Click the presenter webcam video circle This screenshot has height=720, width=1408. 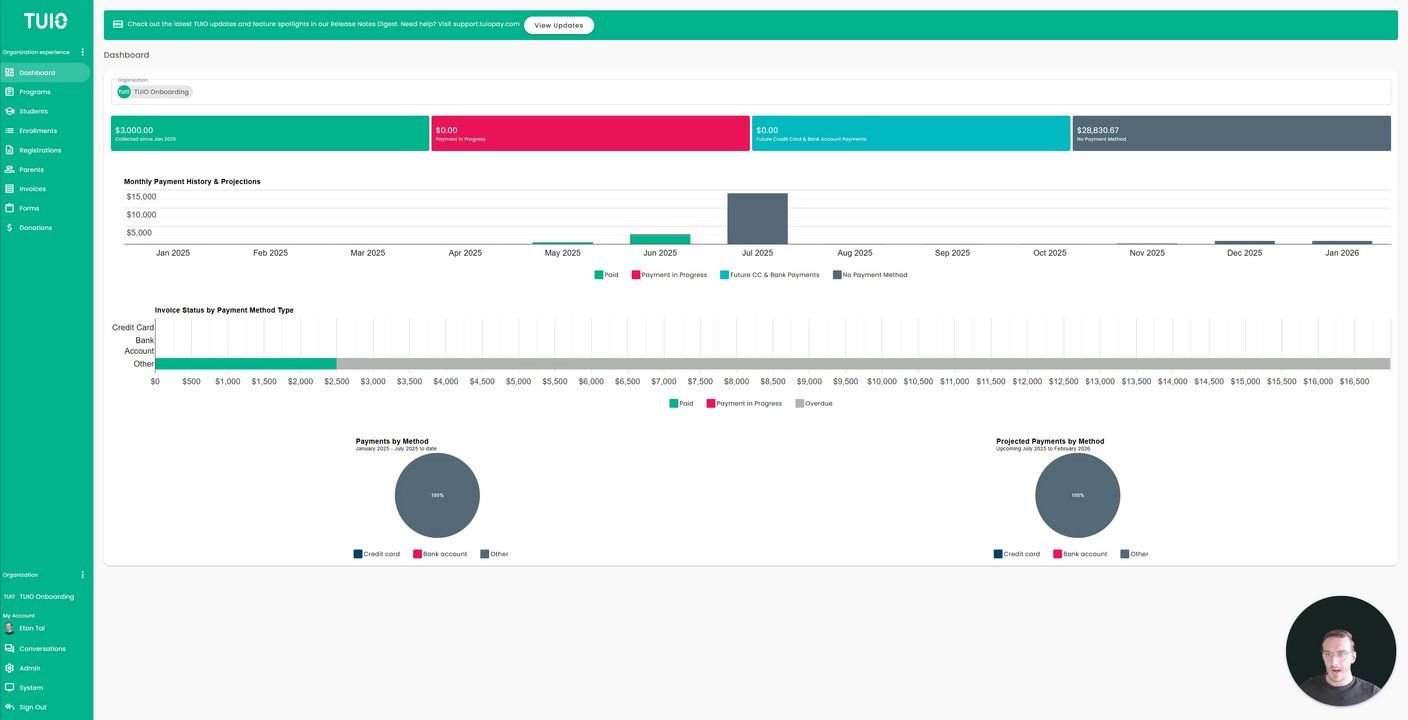pyautogui.click(x=1340, y=651)
